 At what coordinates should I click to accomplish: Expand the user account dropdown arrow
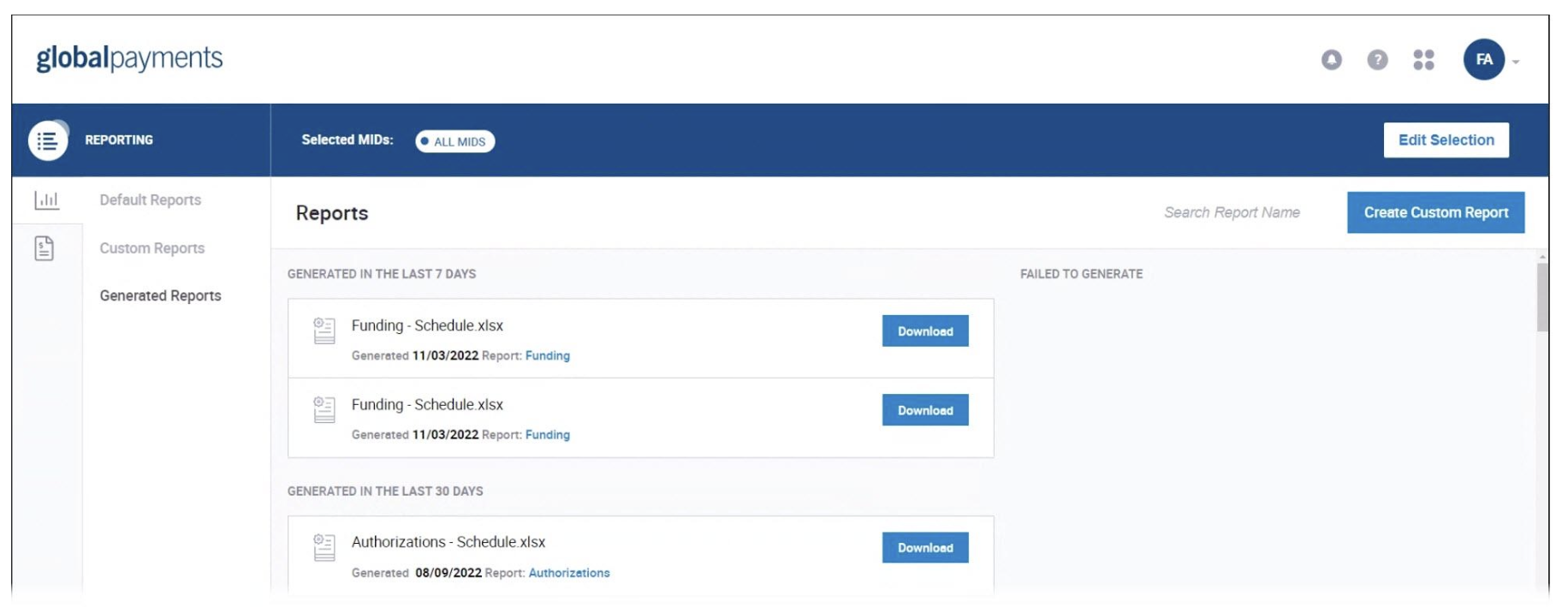point(1516,62)
